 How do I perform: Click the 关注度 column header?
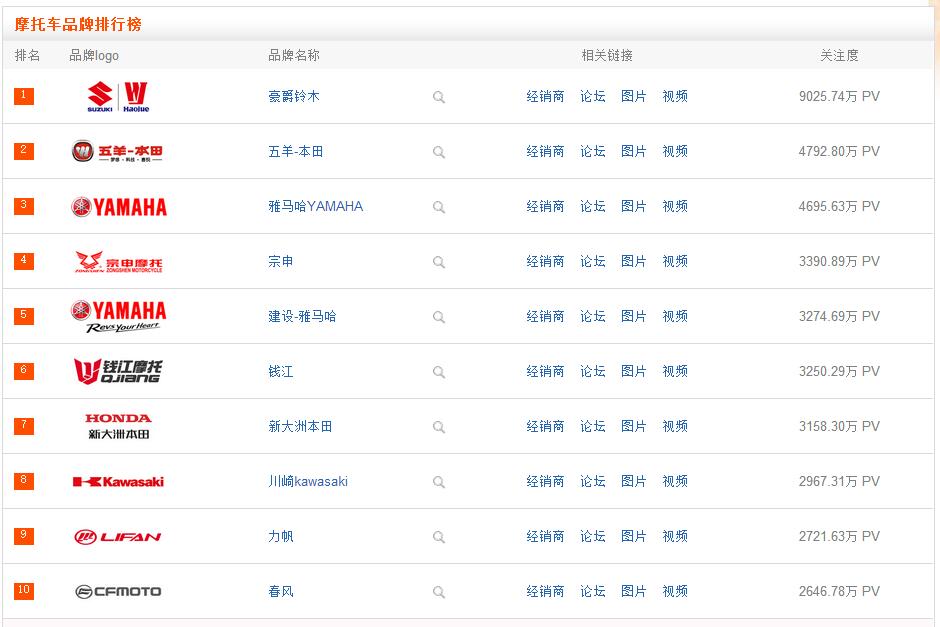click(x=839, y=56)
